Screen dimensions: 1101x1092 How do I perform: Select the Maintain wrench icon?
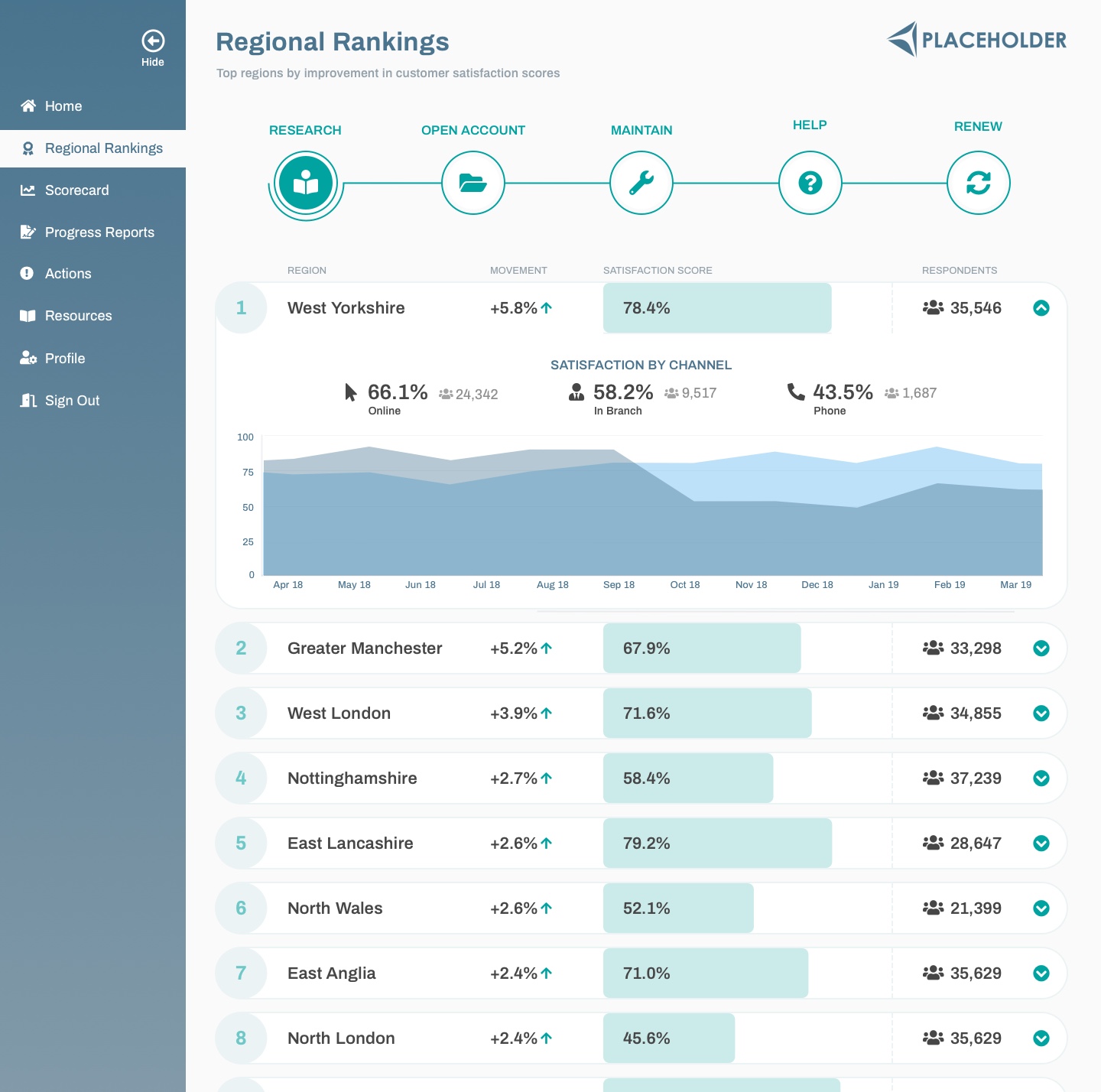coord(641,183)
